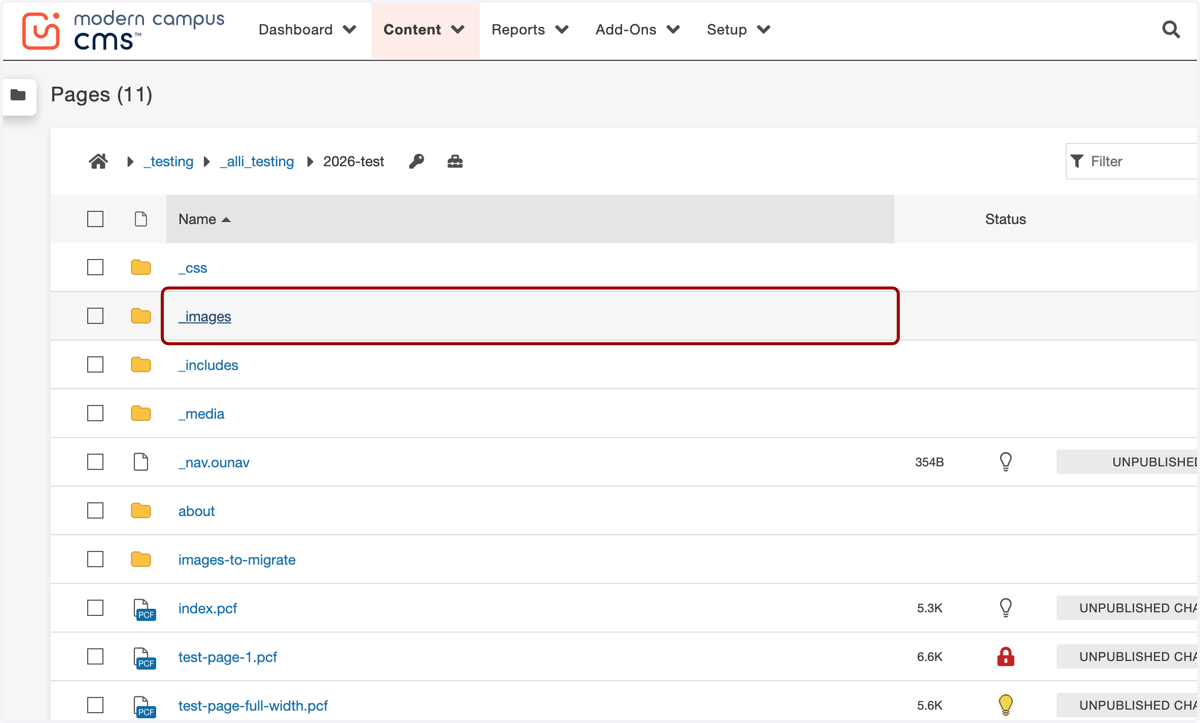Click the lit lightbulb on test-page-full-width.pcf

click(1006, 705)
